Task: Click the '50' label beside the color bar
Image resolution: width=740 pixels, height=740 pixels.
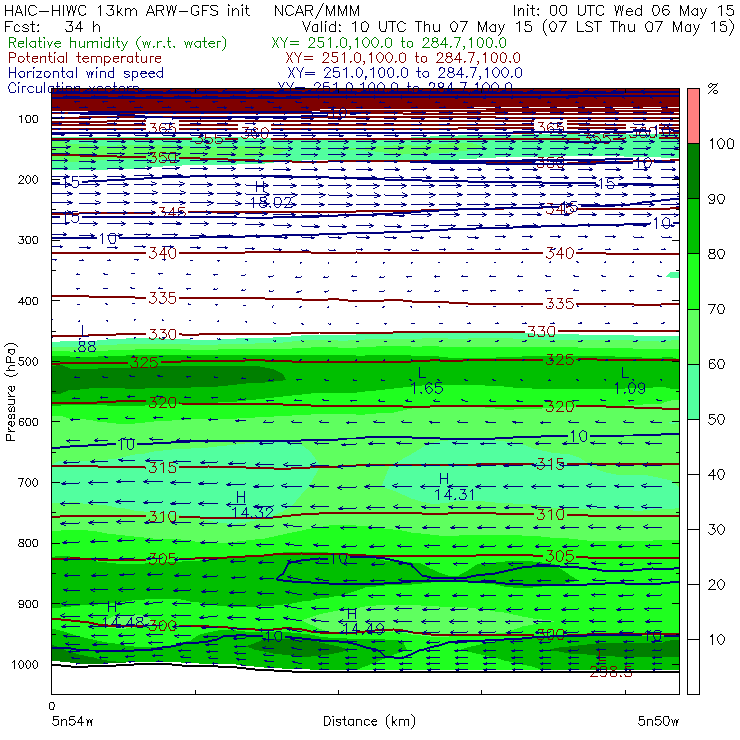Action: (716, 420)
